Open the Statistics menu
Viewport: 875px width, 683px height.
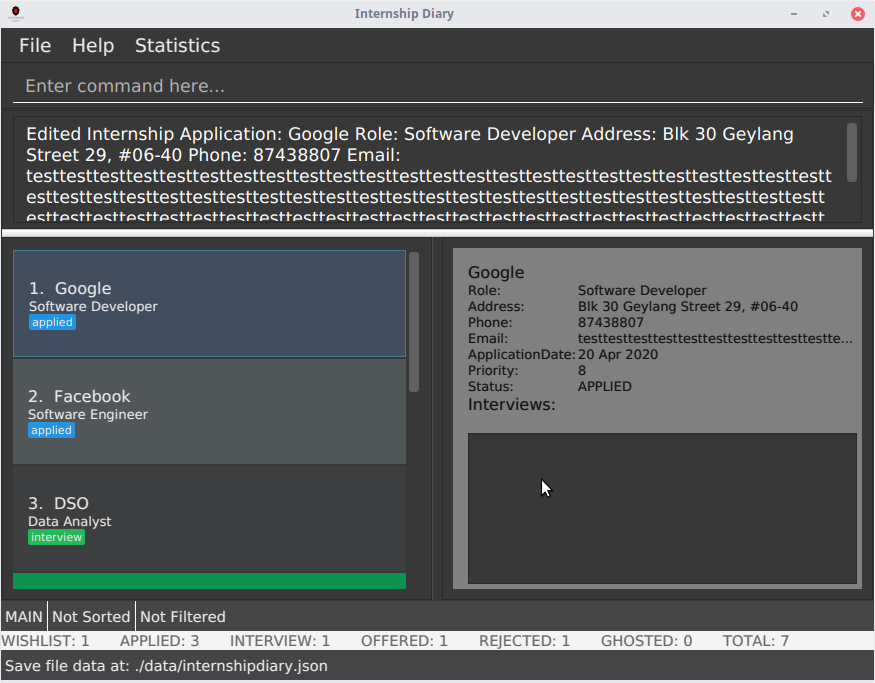[x=177, y=46]
